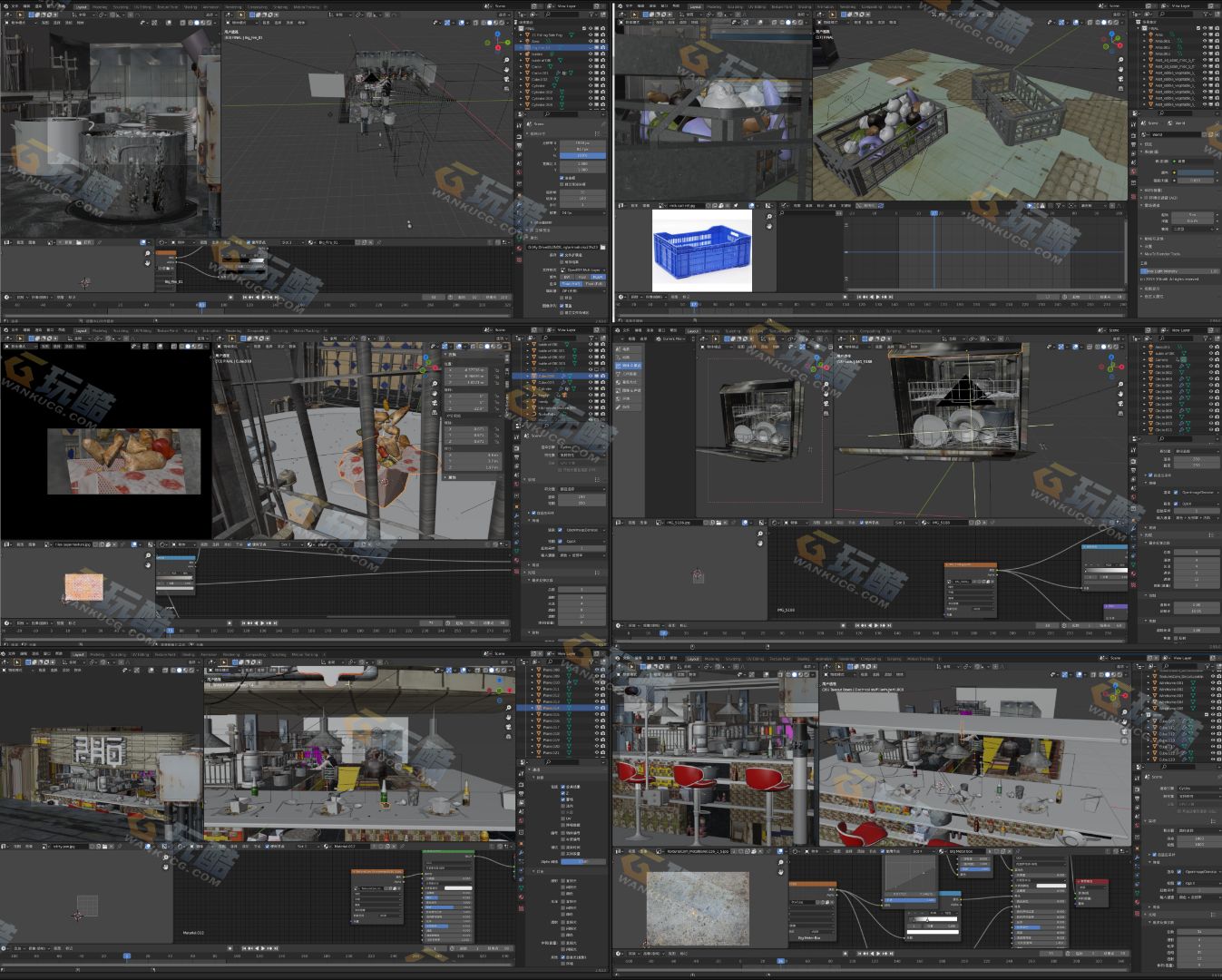Click orientation gizmo in small dishwasher camera view
This screenshot has width=1222, height=980.
pos(817,367)
